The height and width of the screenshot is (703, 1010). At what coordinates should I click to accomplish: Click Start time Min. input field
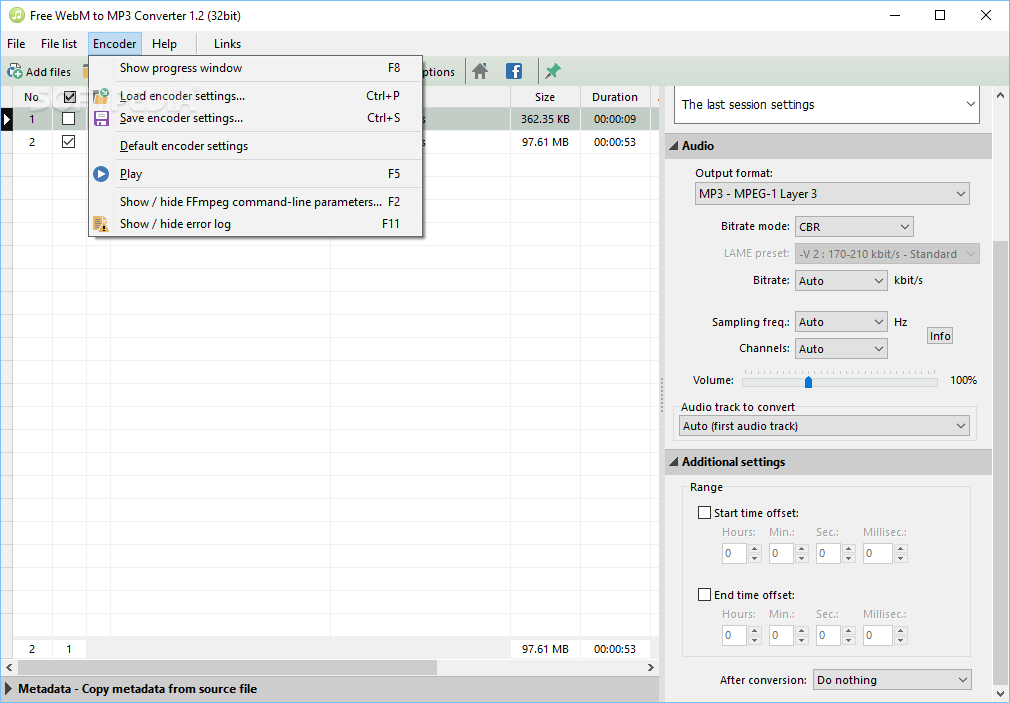pyautogui.click(x=781, y=554)
